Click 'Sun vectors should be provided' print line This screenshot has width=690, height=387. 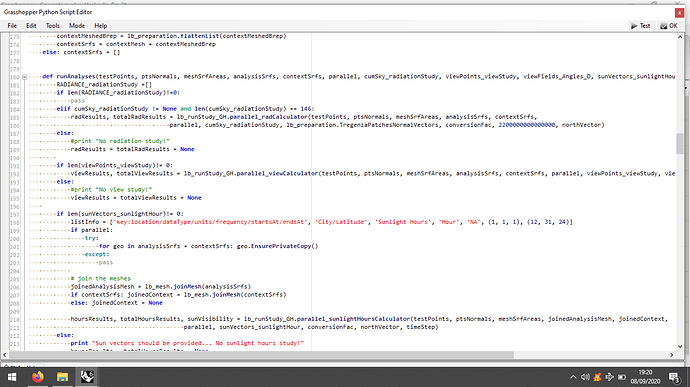point(187,343)
